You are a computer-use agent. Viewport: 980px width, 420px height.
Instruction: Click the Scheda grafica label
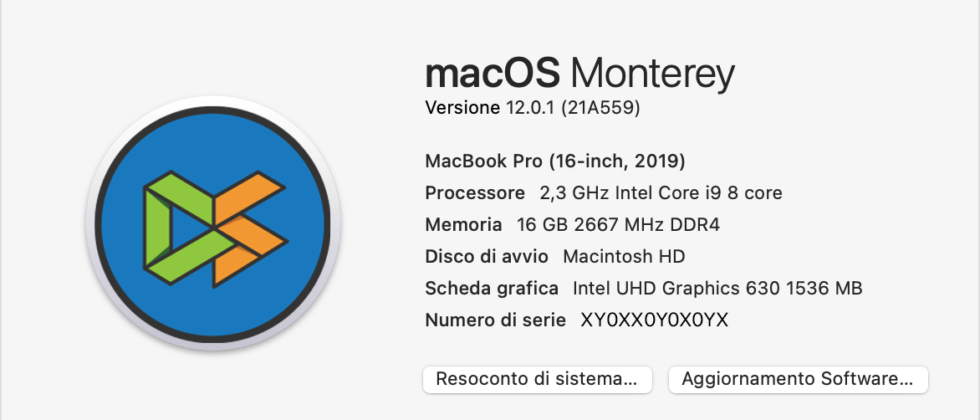pyautogui.click(x=492, y=289)
